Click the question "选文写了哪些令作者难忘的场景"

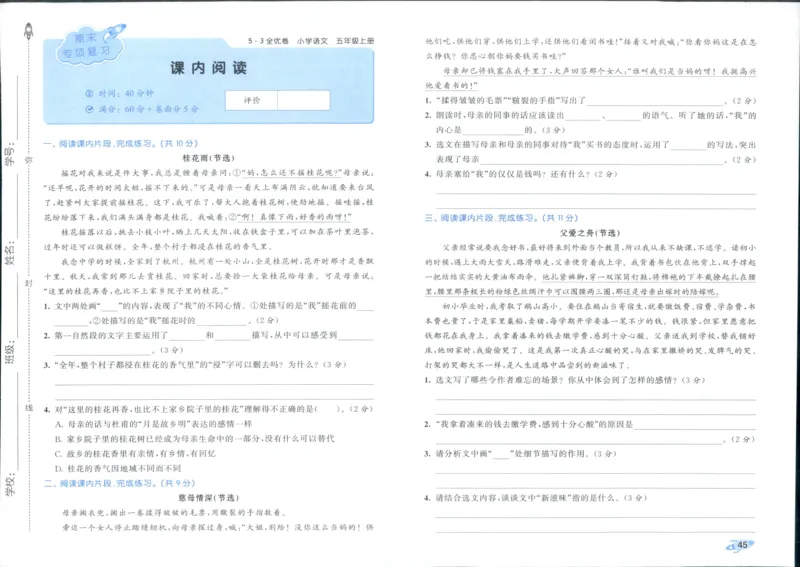pos(565,380)
